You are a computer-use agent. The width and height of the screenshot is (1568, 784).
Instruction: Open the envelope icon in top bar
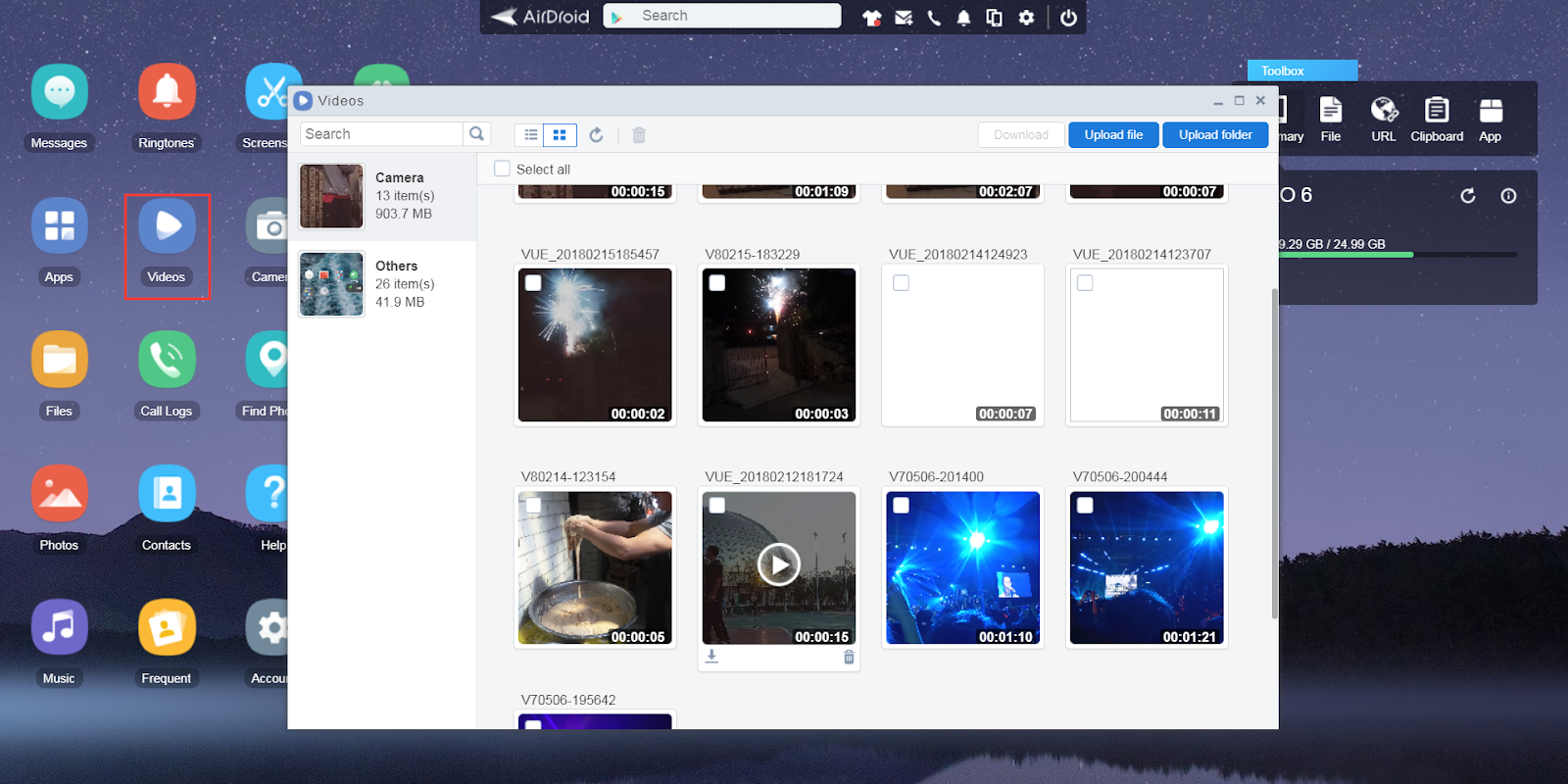(x=904, y=18)
